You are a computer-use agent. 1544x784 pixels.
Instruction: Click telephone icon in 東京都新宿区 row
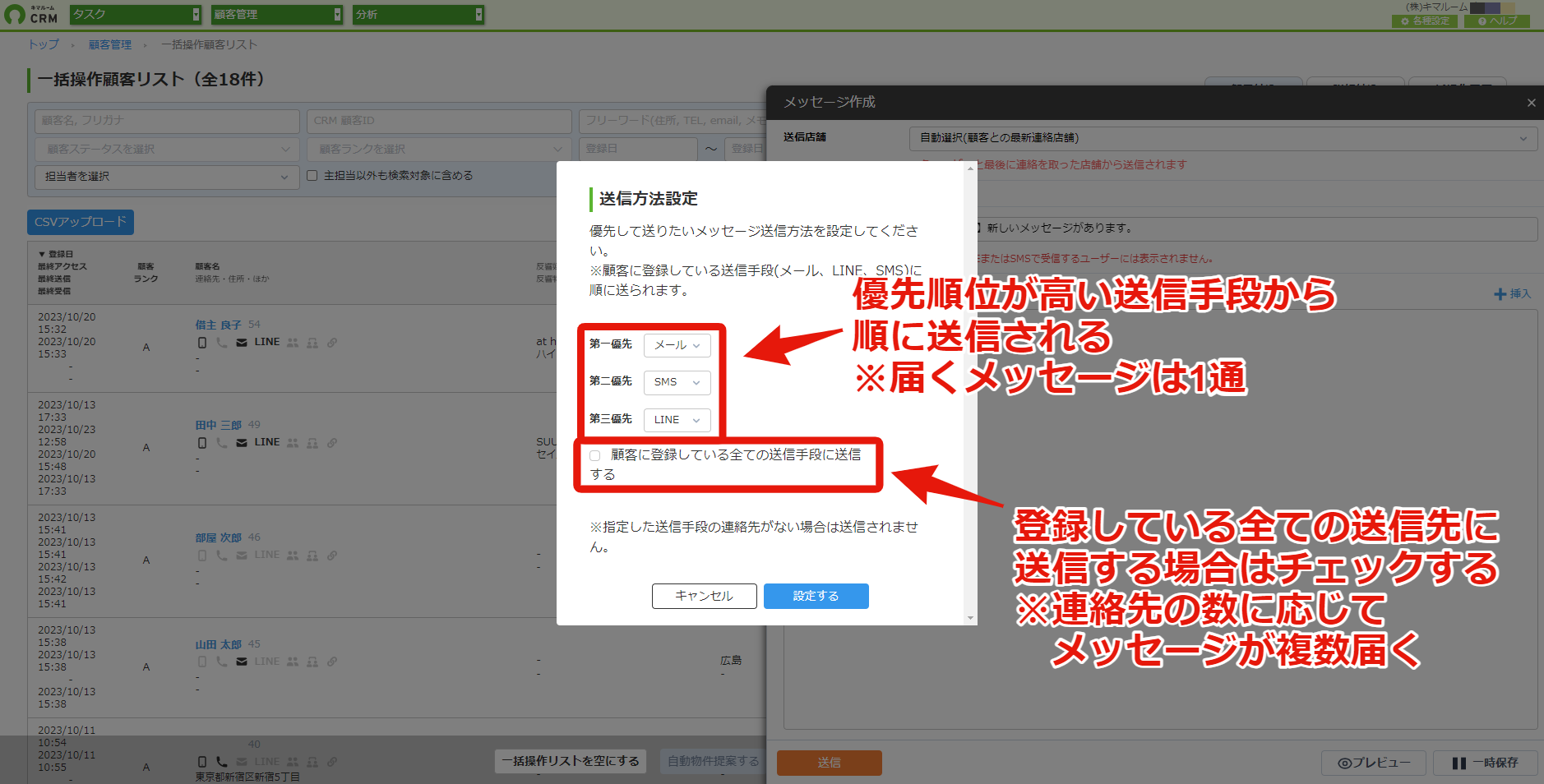pyautogui.click(x=222, y=762)
